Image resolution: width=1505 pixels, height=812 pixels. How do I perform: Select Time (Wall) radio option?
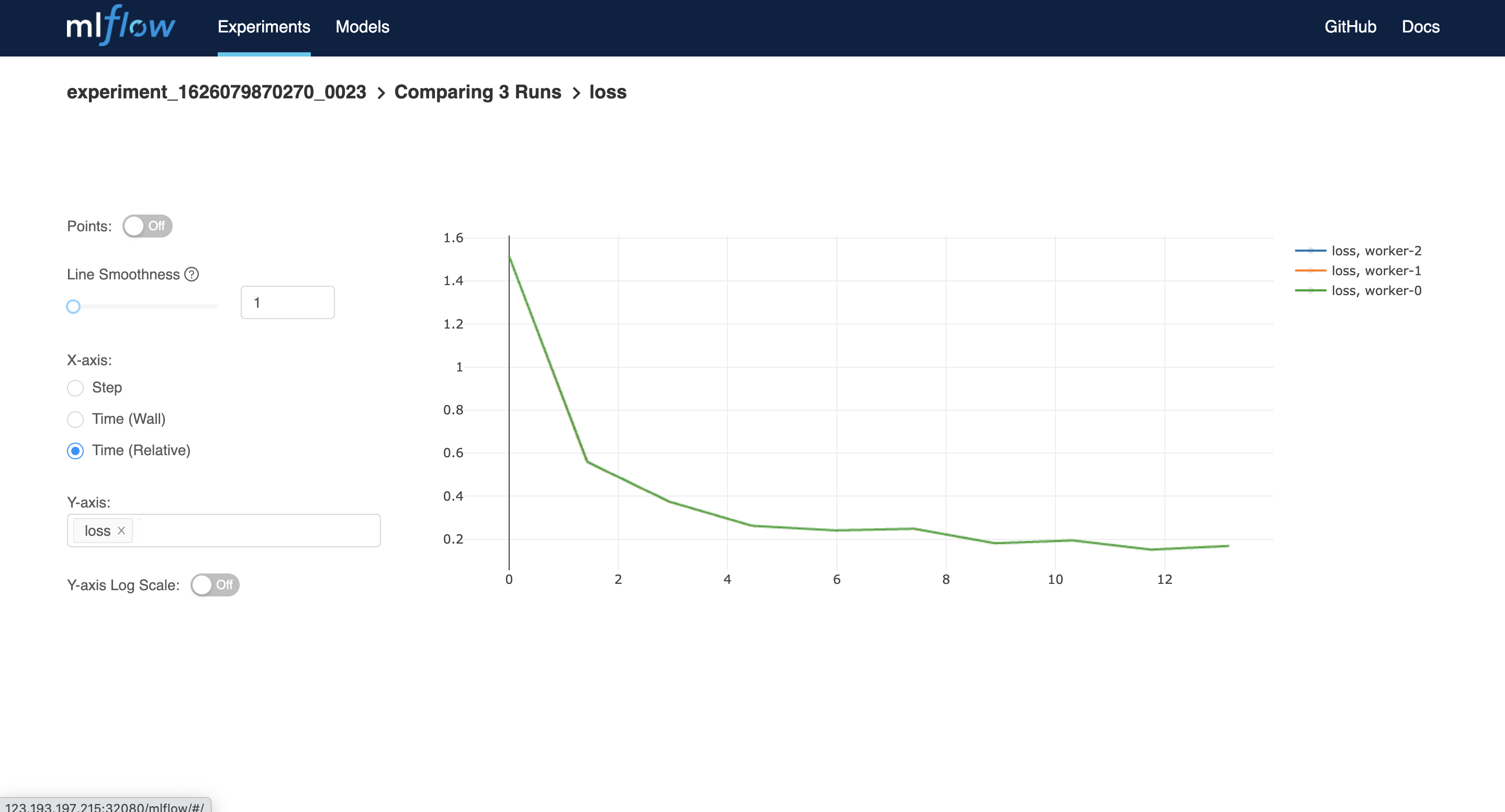[75, 420]
